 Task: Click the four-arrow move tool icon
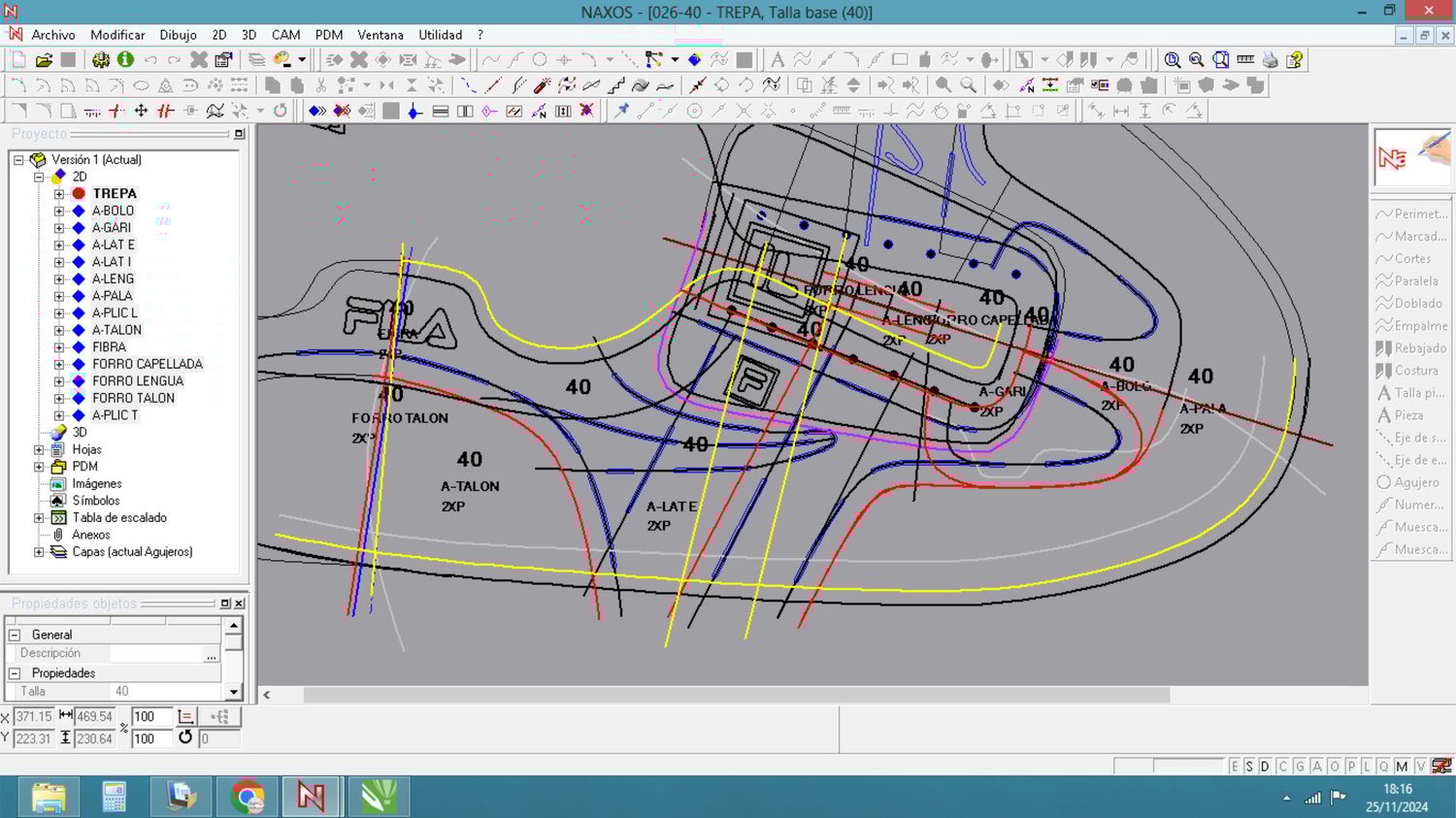tap(141, 111)
